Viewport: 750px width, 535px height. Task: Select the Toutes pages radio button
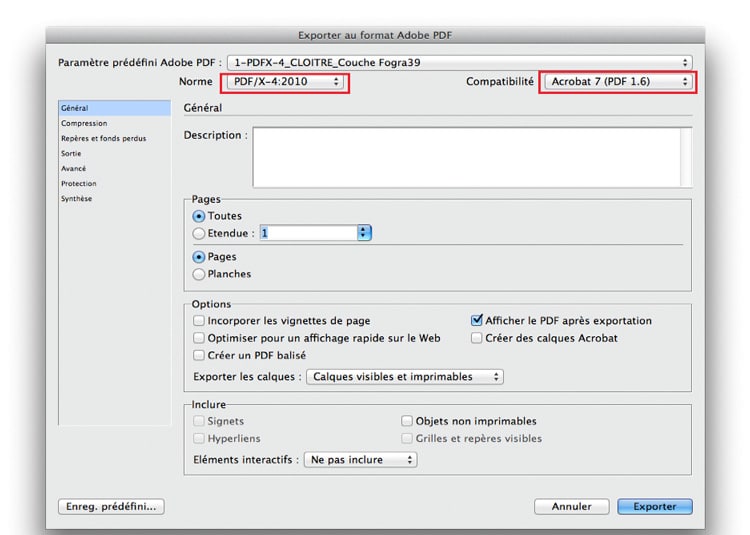[x=199, y=216]
